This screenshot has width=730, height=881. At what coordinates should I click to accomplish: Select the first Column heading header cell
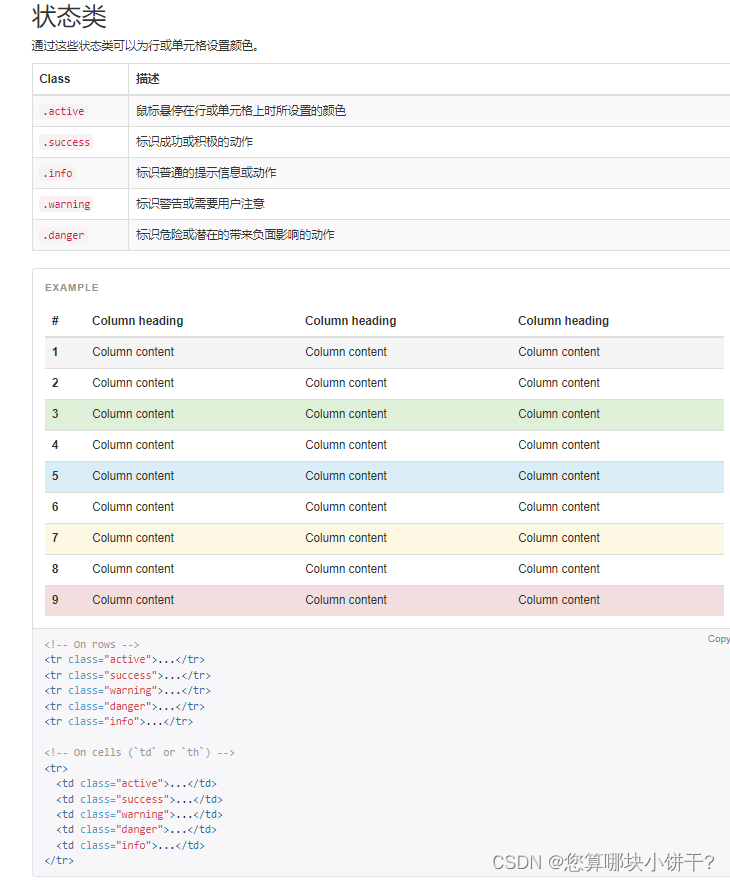(137, 320)
